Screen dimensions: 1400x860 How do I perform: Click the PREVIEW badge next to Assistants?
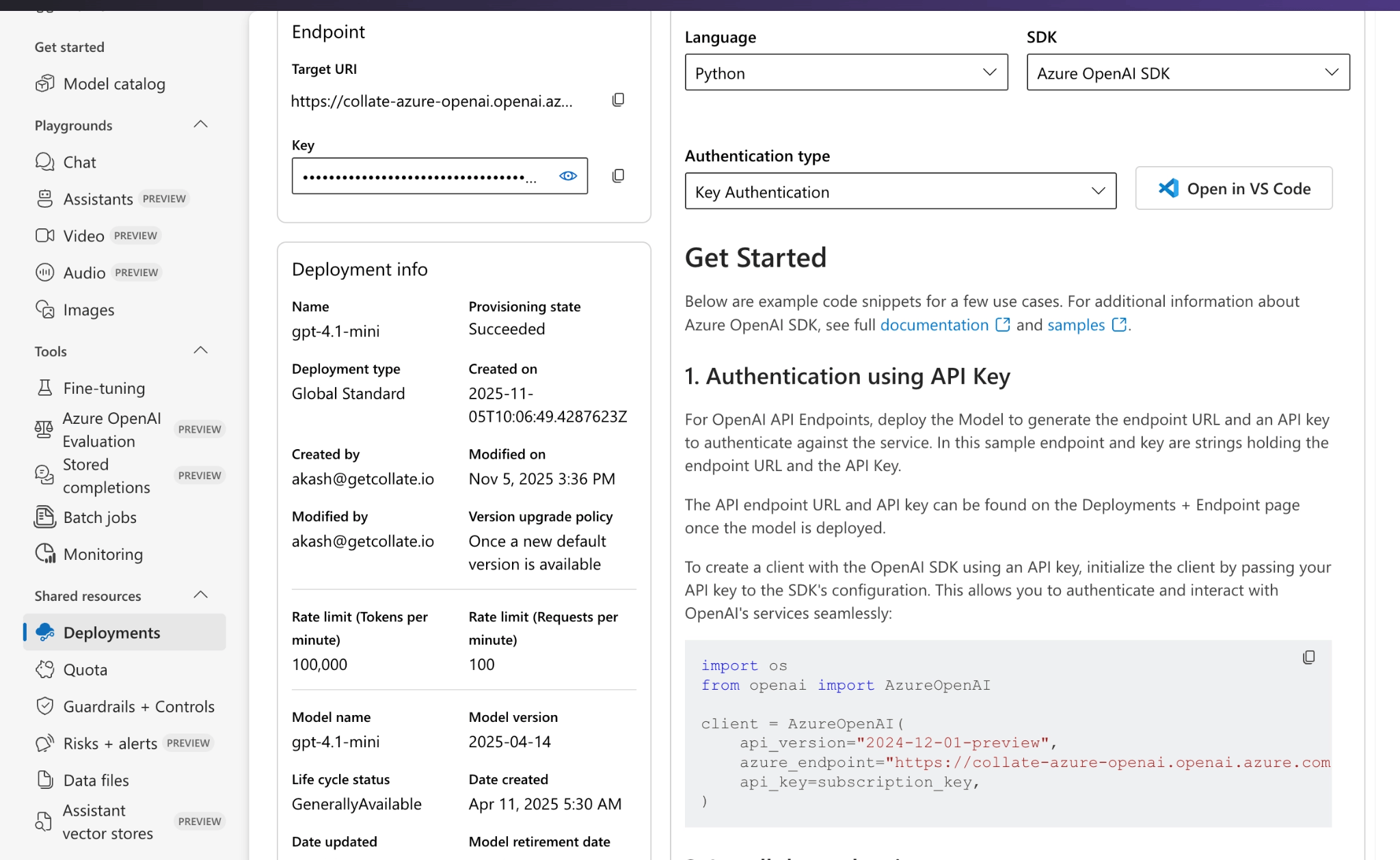point(164,199)
